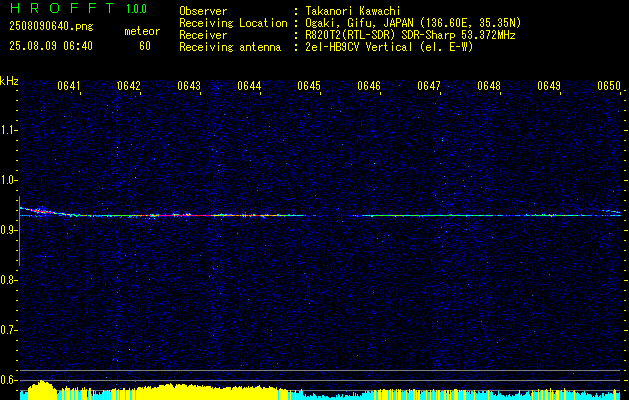The width and height of the screenshot is (629, 400).
Task: Click receiver R820T2(RTL-SDR) SDR-Sharp 53.372MHz
Action: [x=410, y=35]
